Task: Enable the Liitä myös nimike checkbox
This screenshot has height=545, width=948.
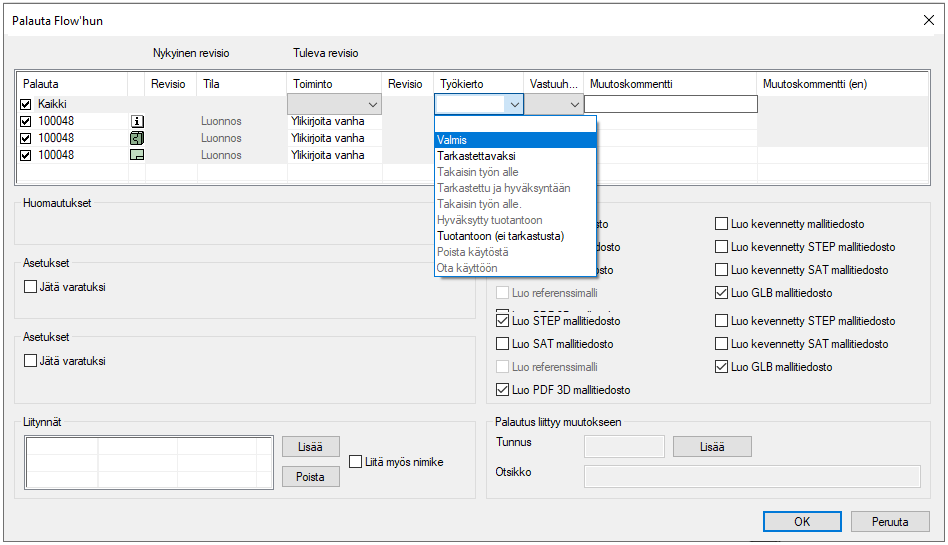Action: 357,462
